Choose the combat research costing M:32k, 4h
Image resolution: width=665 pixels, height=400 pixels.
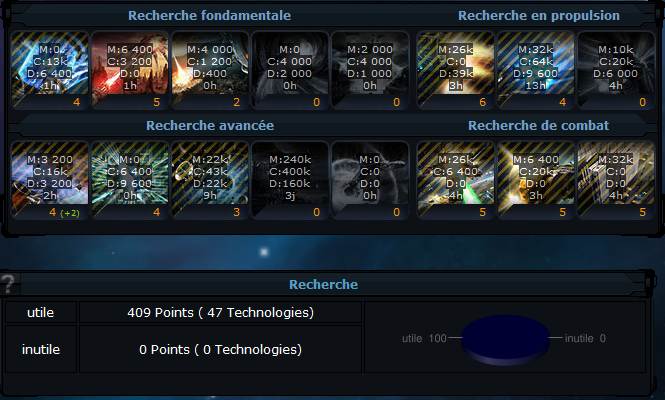pos(616,180)
